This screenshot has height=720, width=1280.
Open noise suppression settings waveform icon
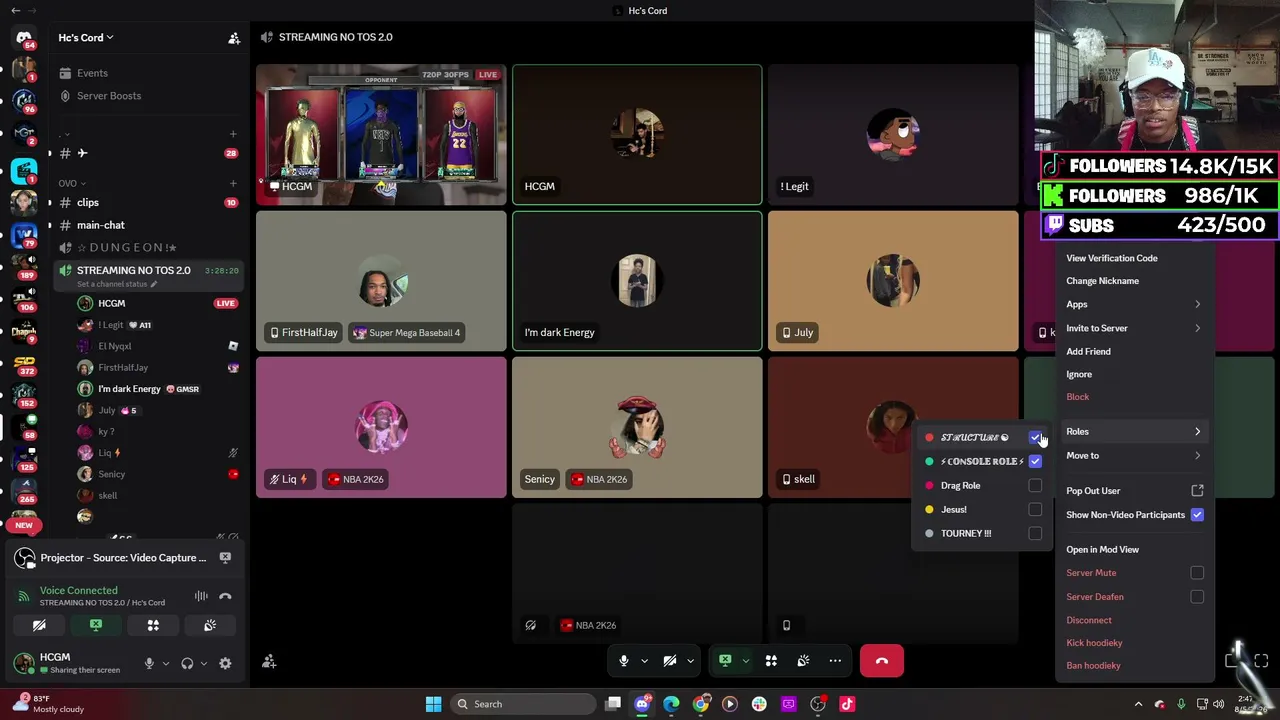click(x=201, y=596)
